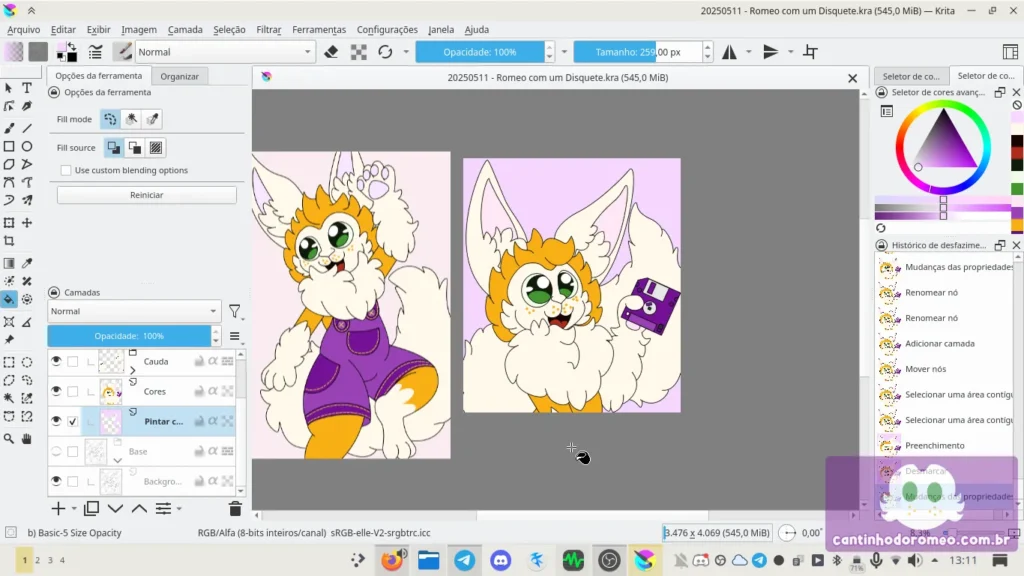Select the Zoom magnifier tool
Screen dimensions: 1024x576
pyautogui.click(x=9, y=439)
